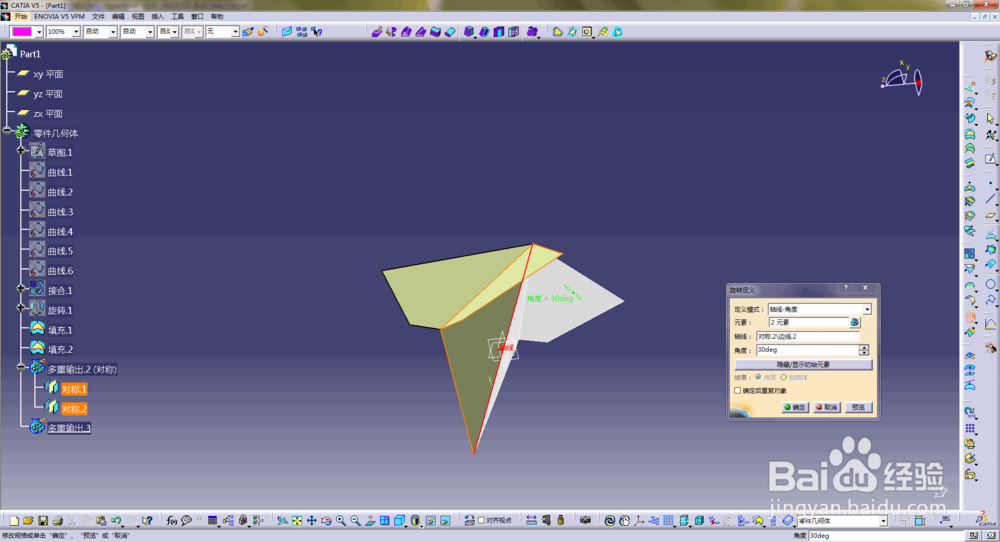This screenshot has width=1000, height=542.
Task: Open the ENOVIA V5 VPM menu
Action: point(59,17)
